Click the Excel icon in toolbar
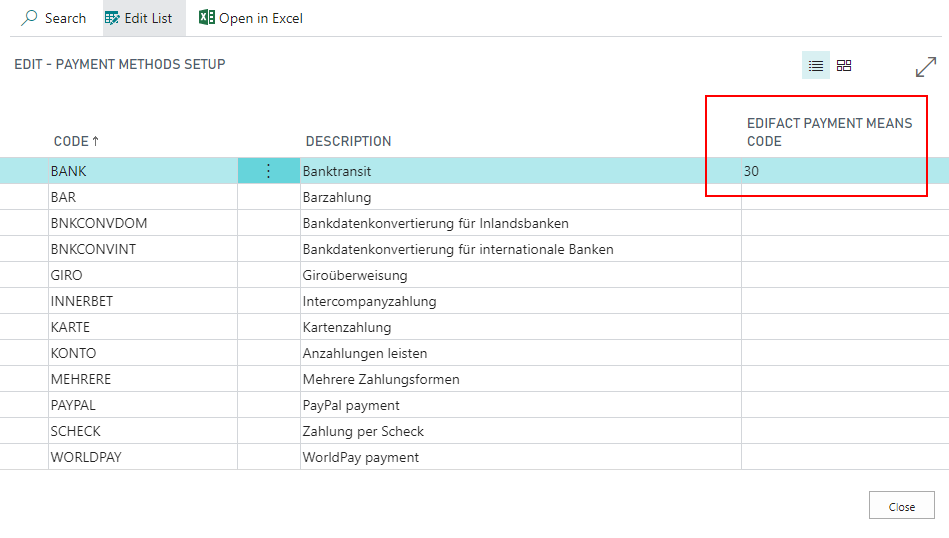 [x=206, y=18]
